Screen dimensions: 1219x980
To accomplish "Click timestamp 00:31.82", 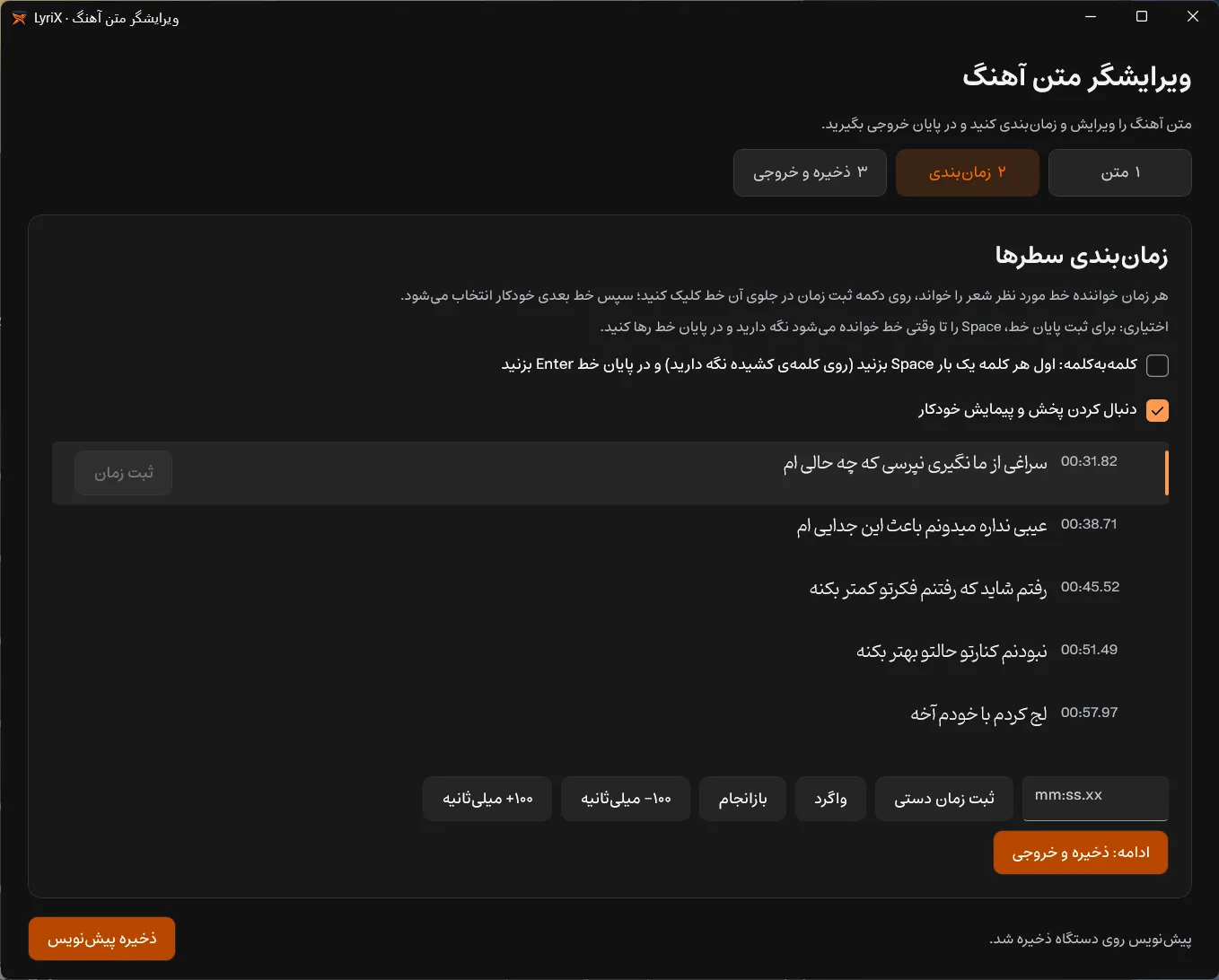I will pyautogui.click(x=1089, y=461).
